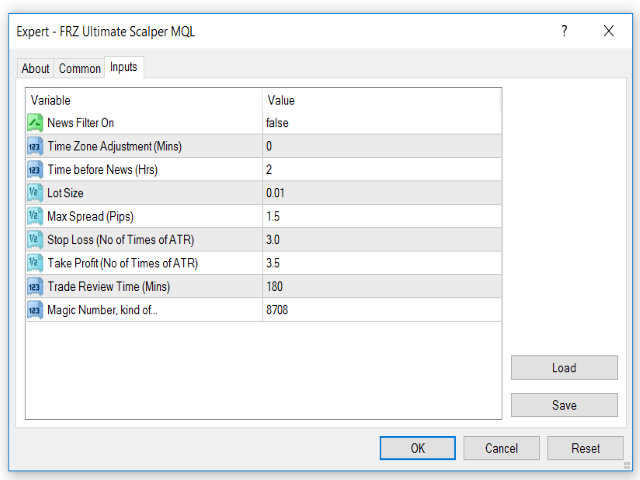
Task: Click the Time Zone Adjustment integer icon
Action: [35, 146]
